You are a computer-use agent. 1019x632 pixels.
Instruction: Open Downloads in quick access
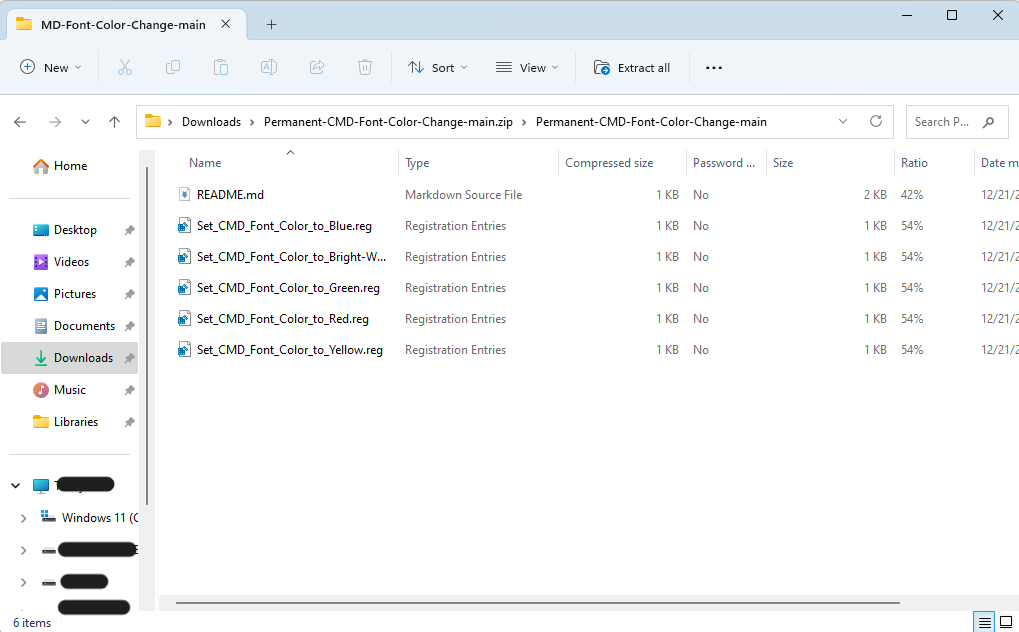pos(70,358)
